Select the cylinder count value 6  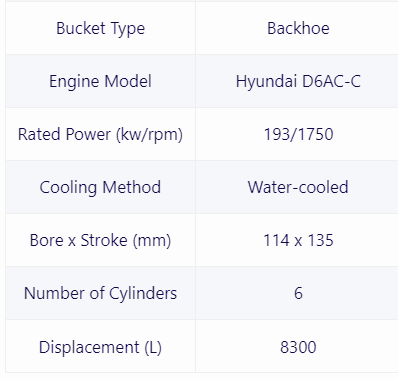pyautogui.click(x=298, y=293)
